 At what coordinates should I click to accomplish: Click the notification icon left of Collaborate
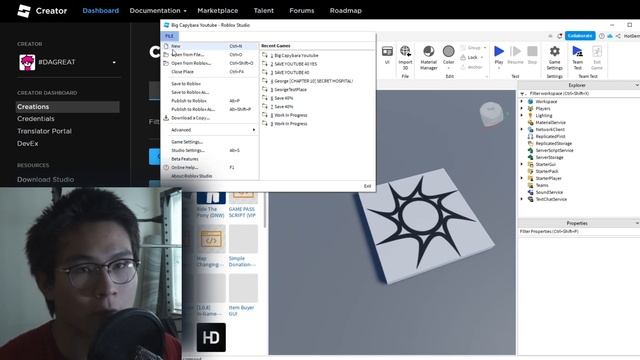[560, 36]
